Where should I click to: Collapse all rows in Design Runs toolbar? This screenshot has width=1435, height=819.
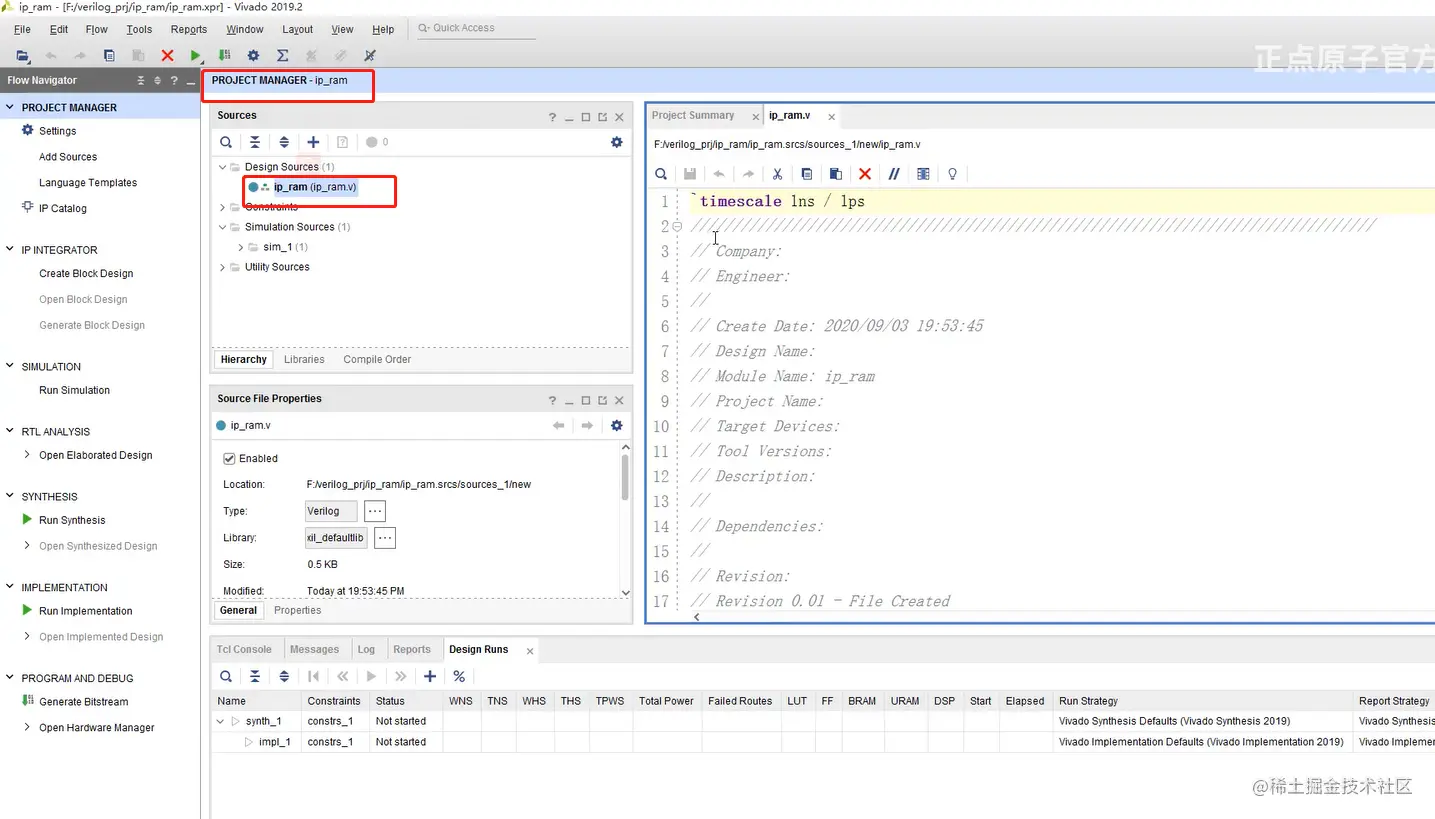[255, 677]
